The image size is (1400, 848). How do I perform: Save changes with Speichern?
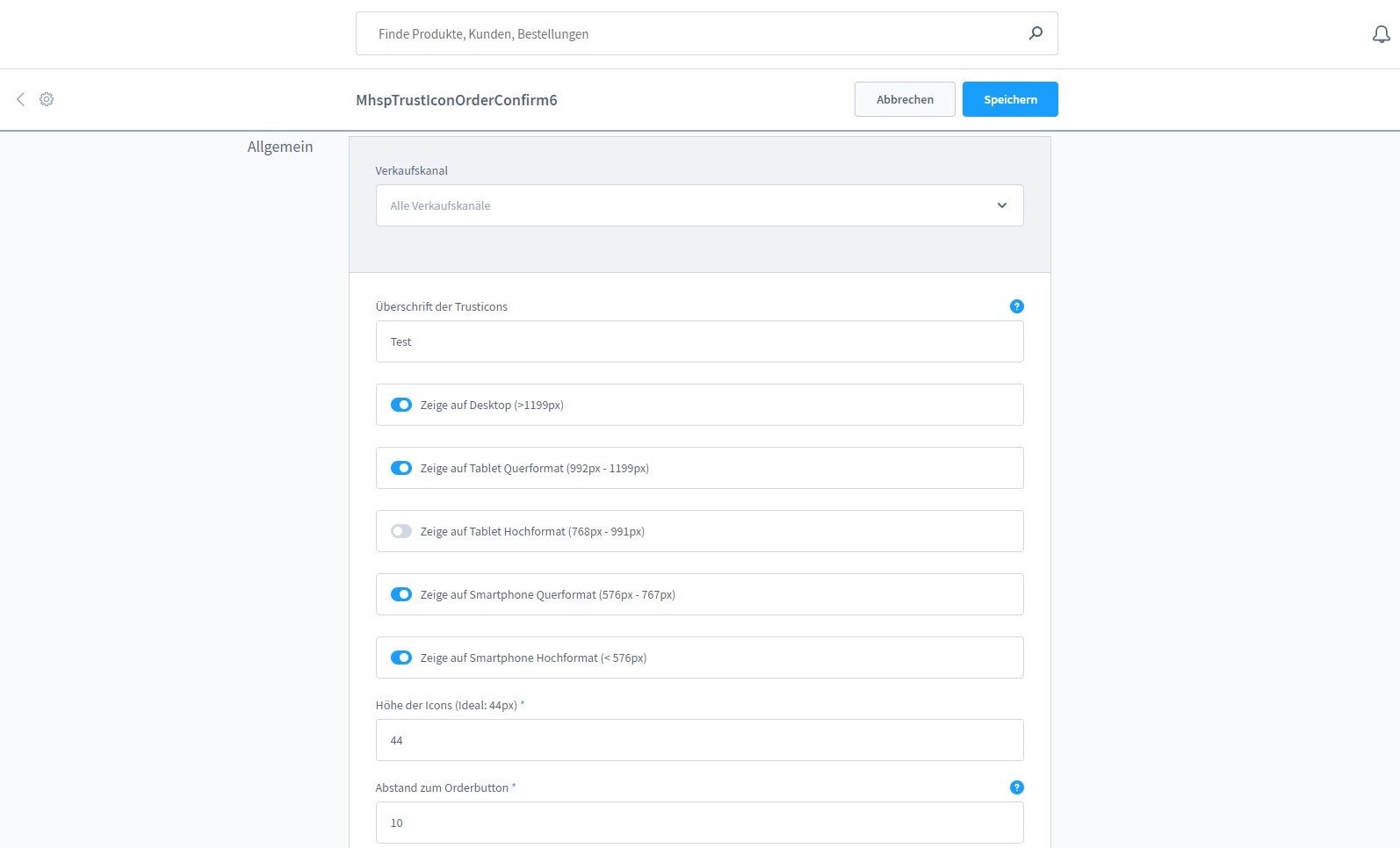coord(1009,99)
